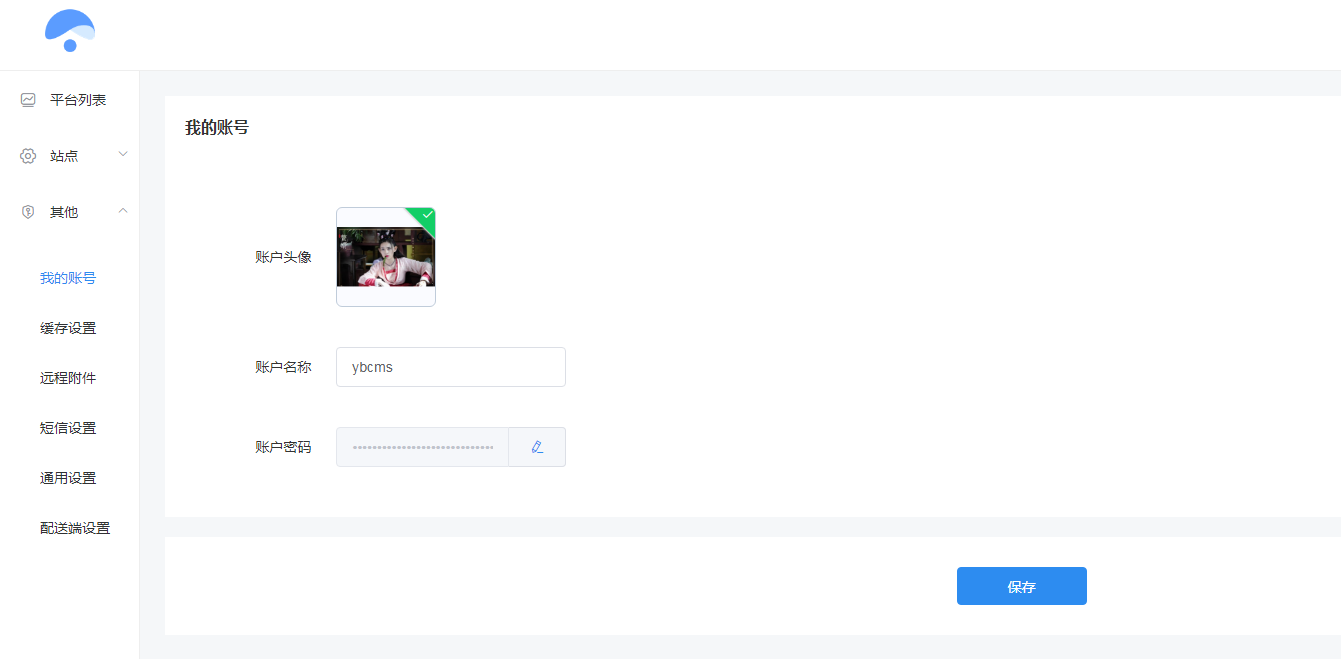
Task: Click the 保存 button
Action: pos(1022,586)
